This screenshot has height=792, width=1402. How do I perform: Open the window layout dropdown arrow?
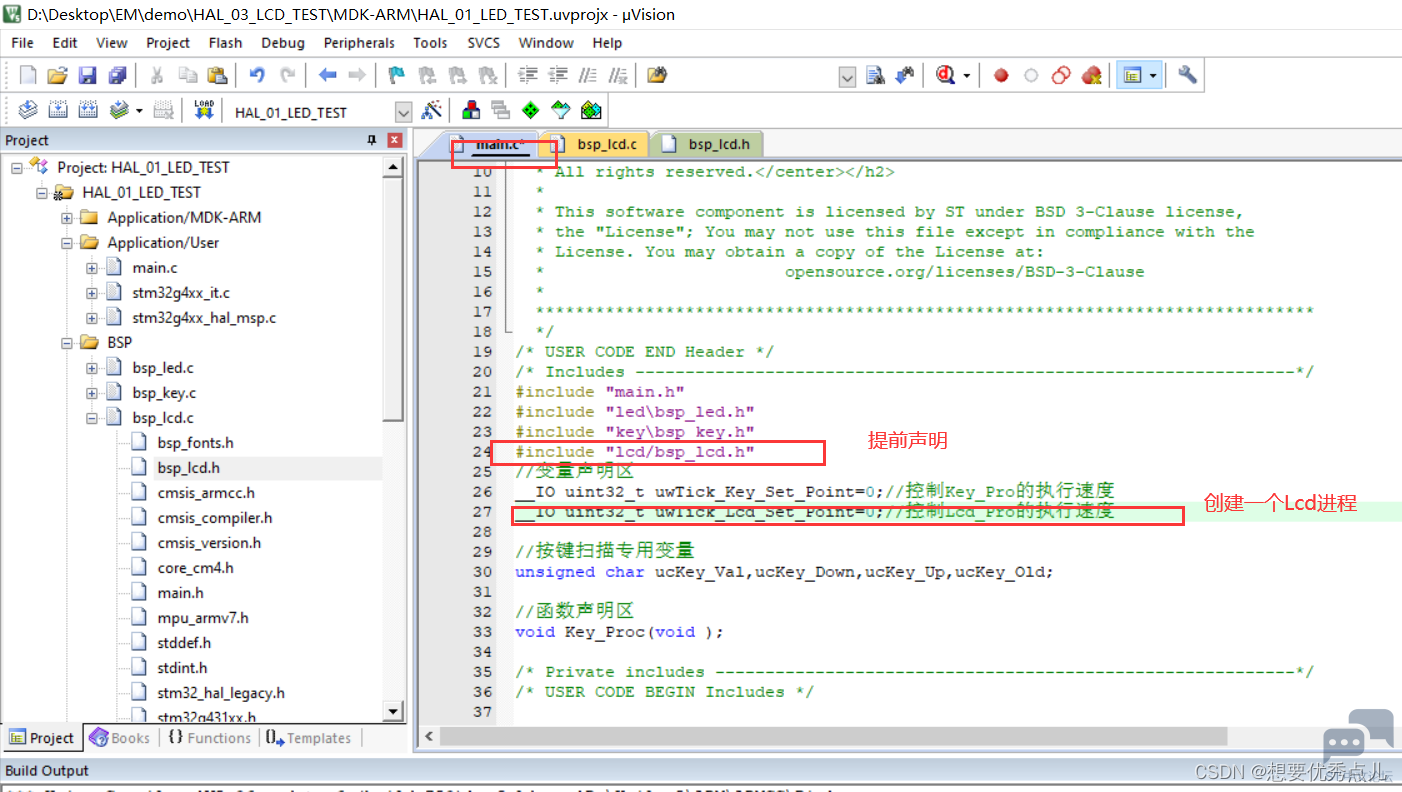point(1153,75)
